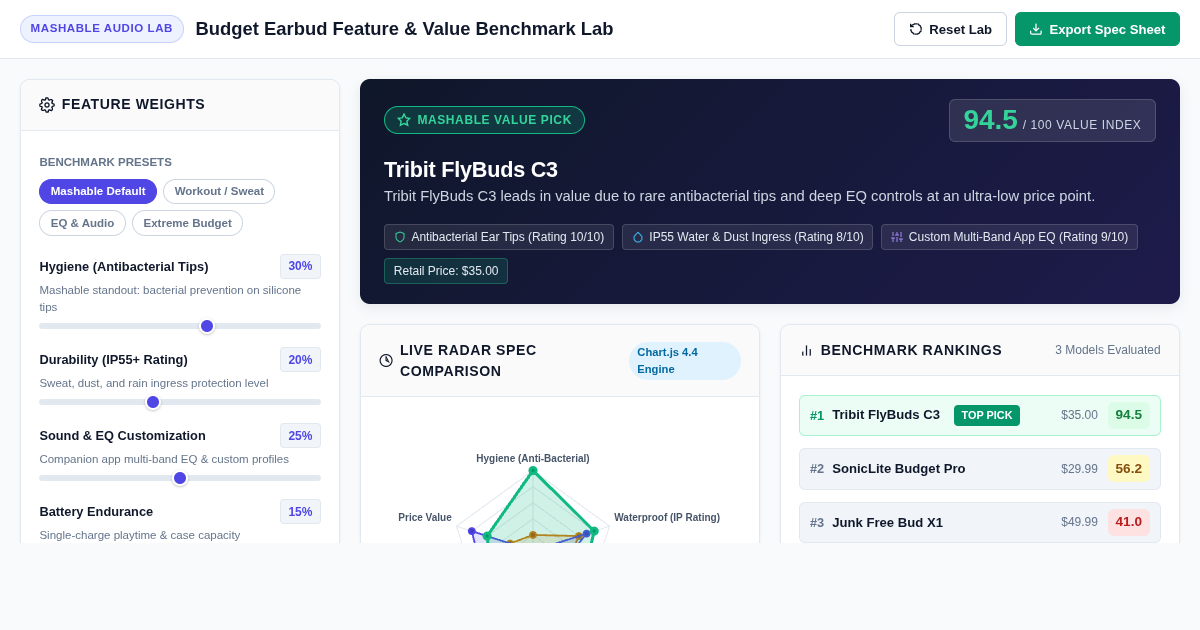
Task: Click the Waterproof (IP Rating) radar axis label
Action: click(x=667, y=517)
